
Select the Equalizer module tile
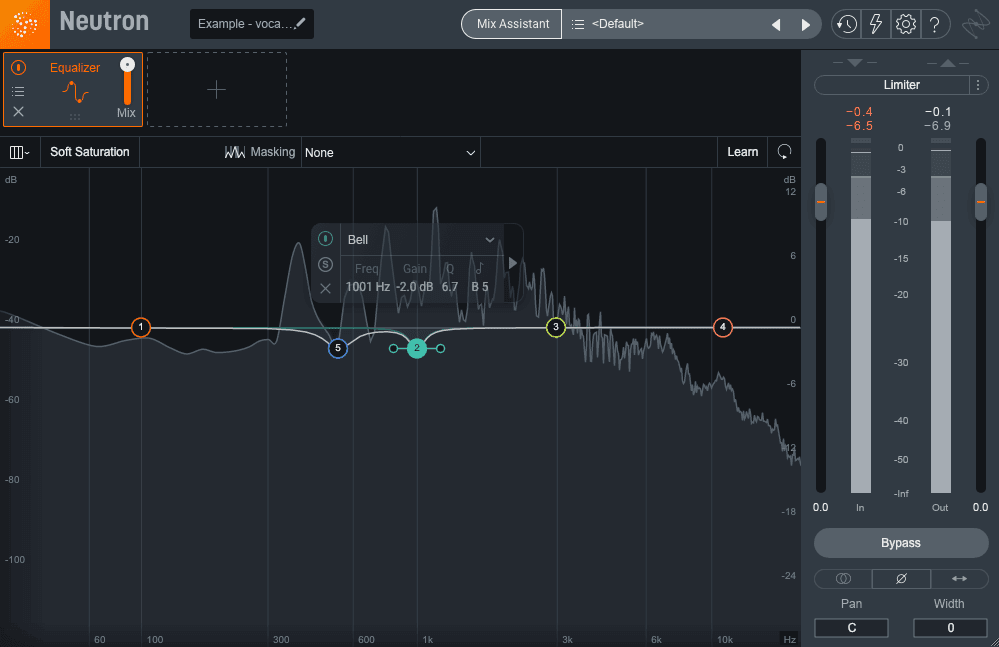click(x=73, y=90)
